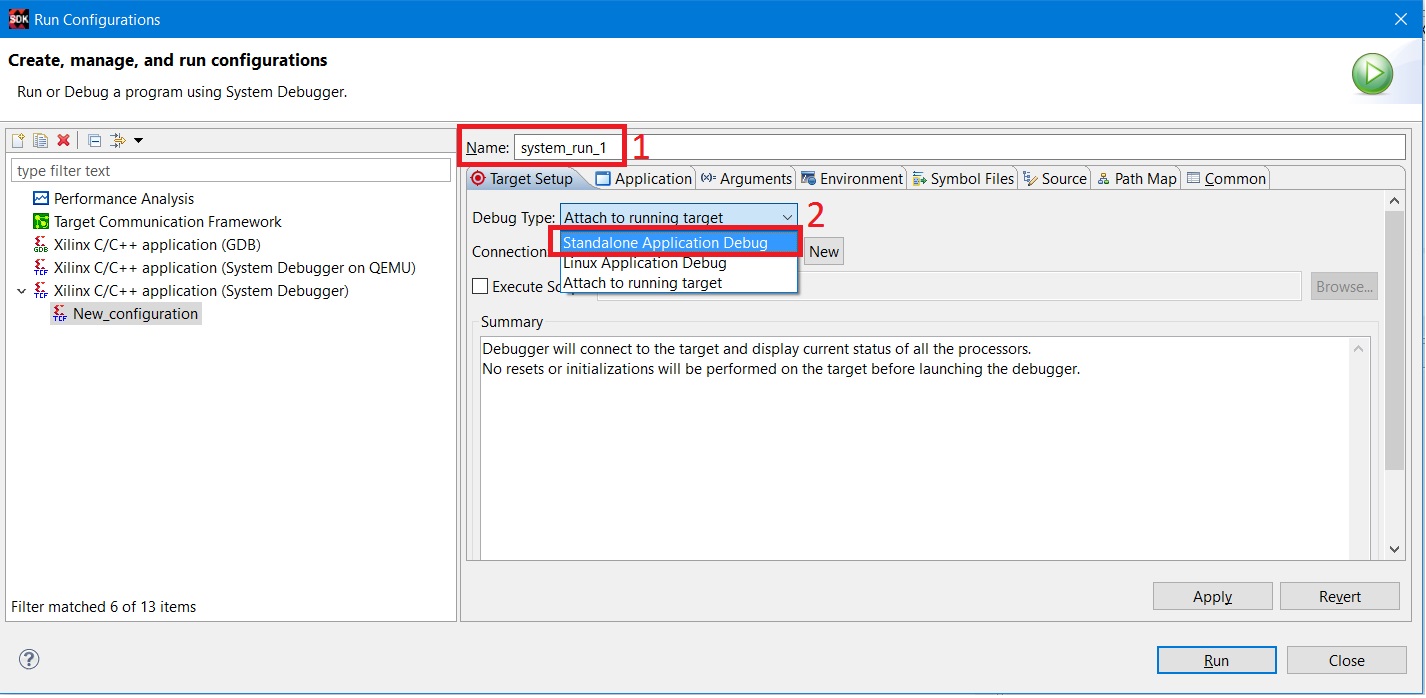This screenshot has height=698, width=1426.
Task: Click the Collapse All icon
Action: (95, 140)
